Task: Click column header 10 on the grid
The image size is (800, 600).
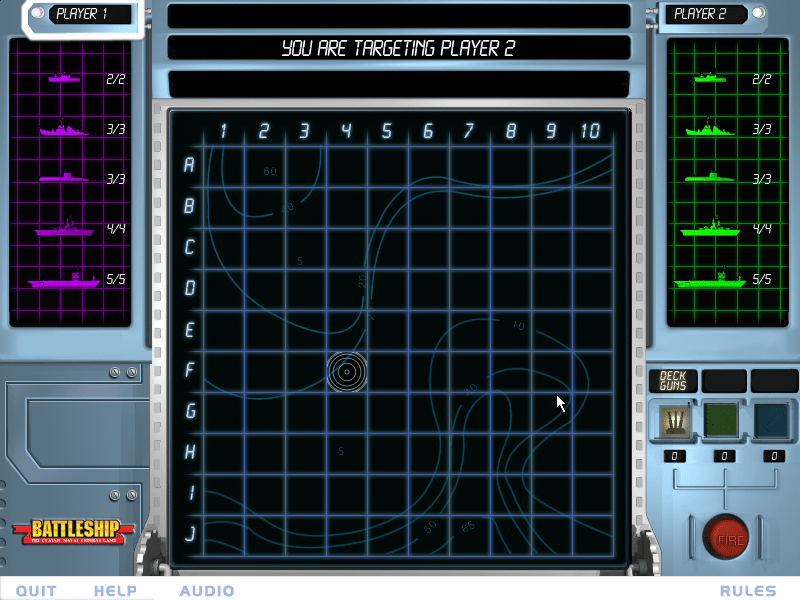Action: pyautogui.click(x=590, y=131)
